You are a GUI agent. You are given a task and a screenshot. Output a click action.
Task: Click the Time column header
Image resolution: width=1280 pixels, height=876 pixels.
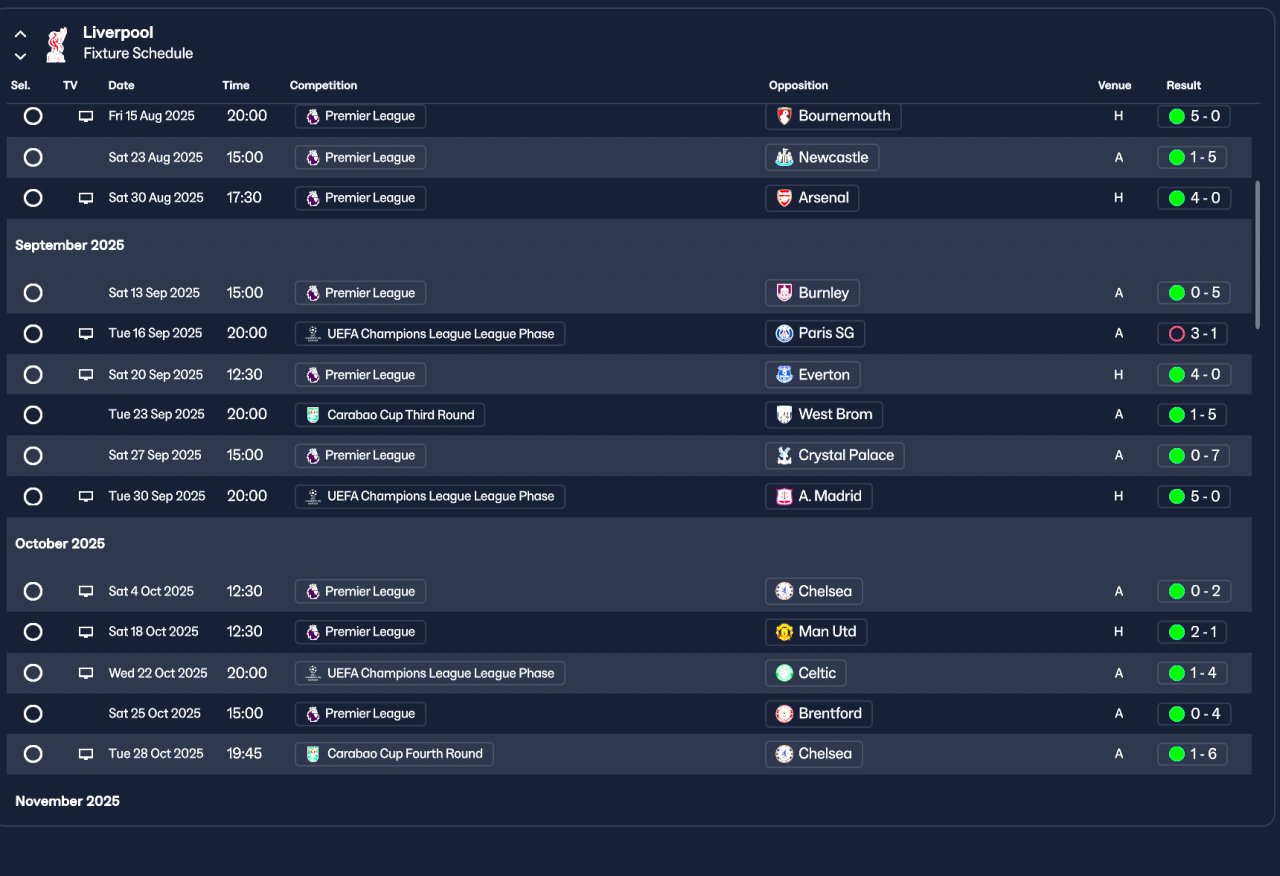pos(236,85)
